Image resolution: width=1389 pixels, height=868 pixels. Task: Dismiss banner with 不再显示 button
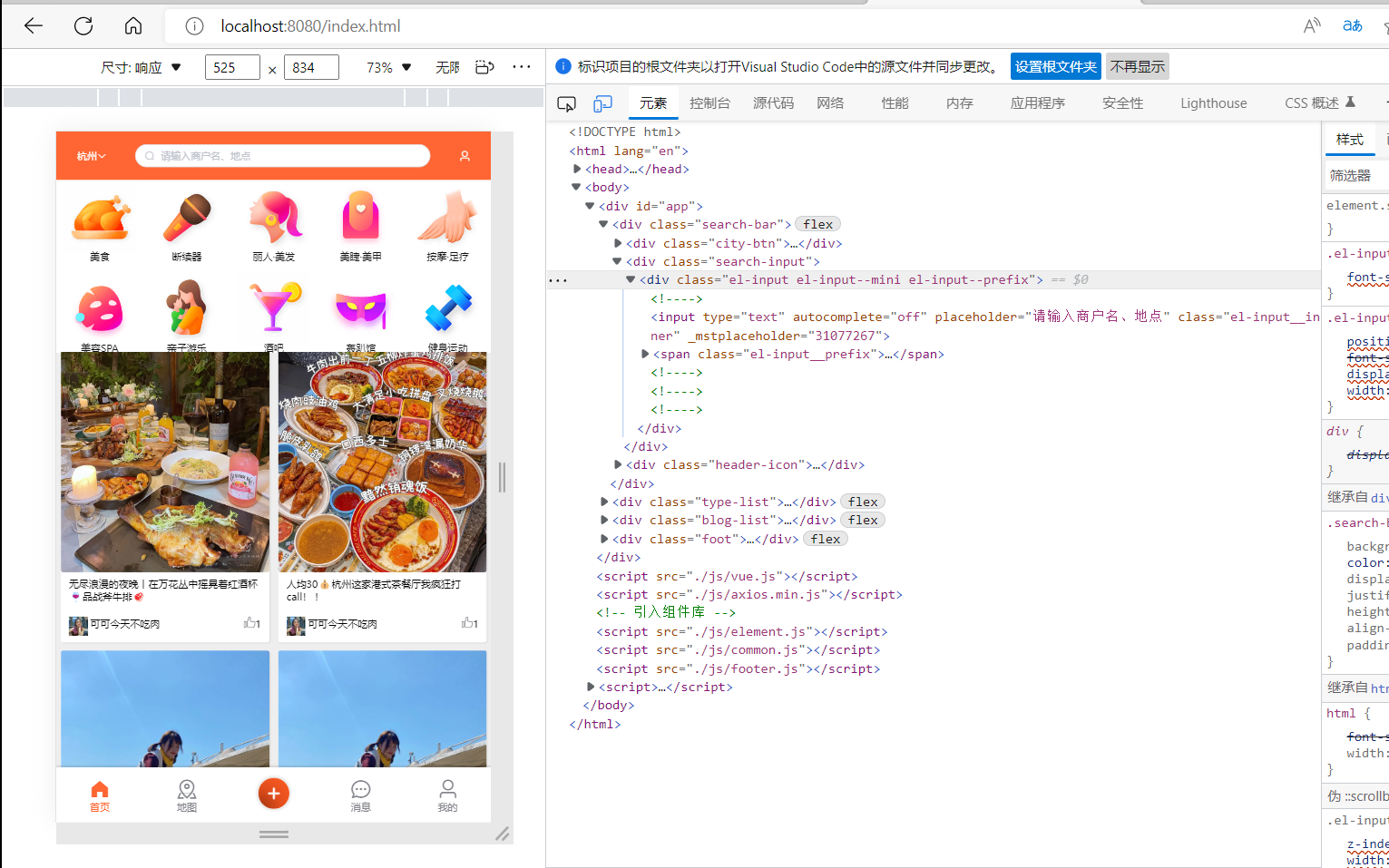point(1138,66)
